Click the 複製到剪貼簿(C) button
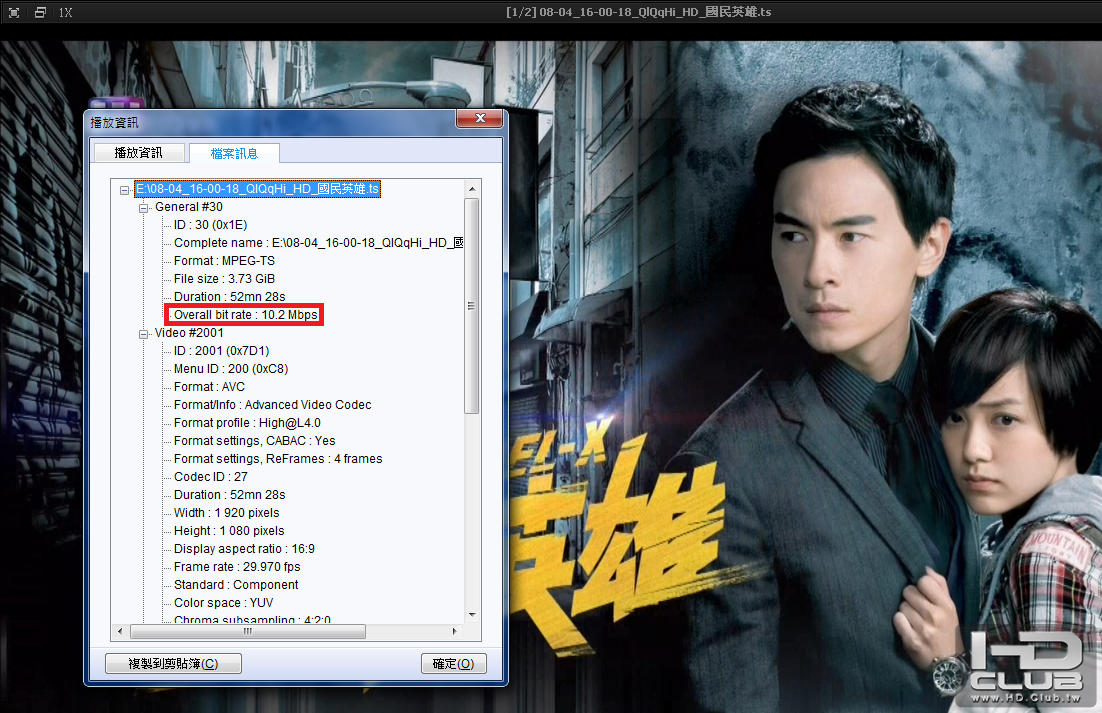The image size is (1102, 713). click(173, 663)
